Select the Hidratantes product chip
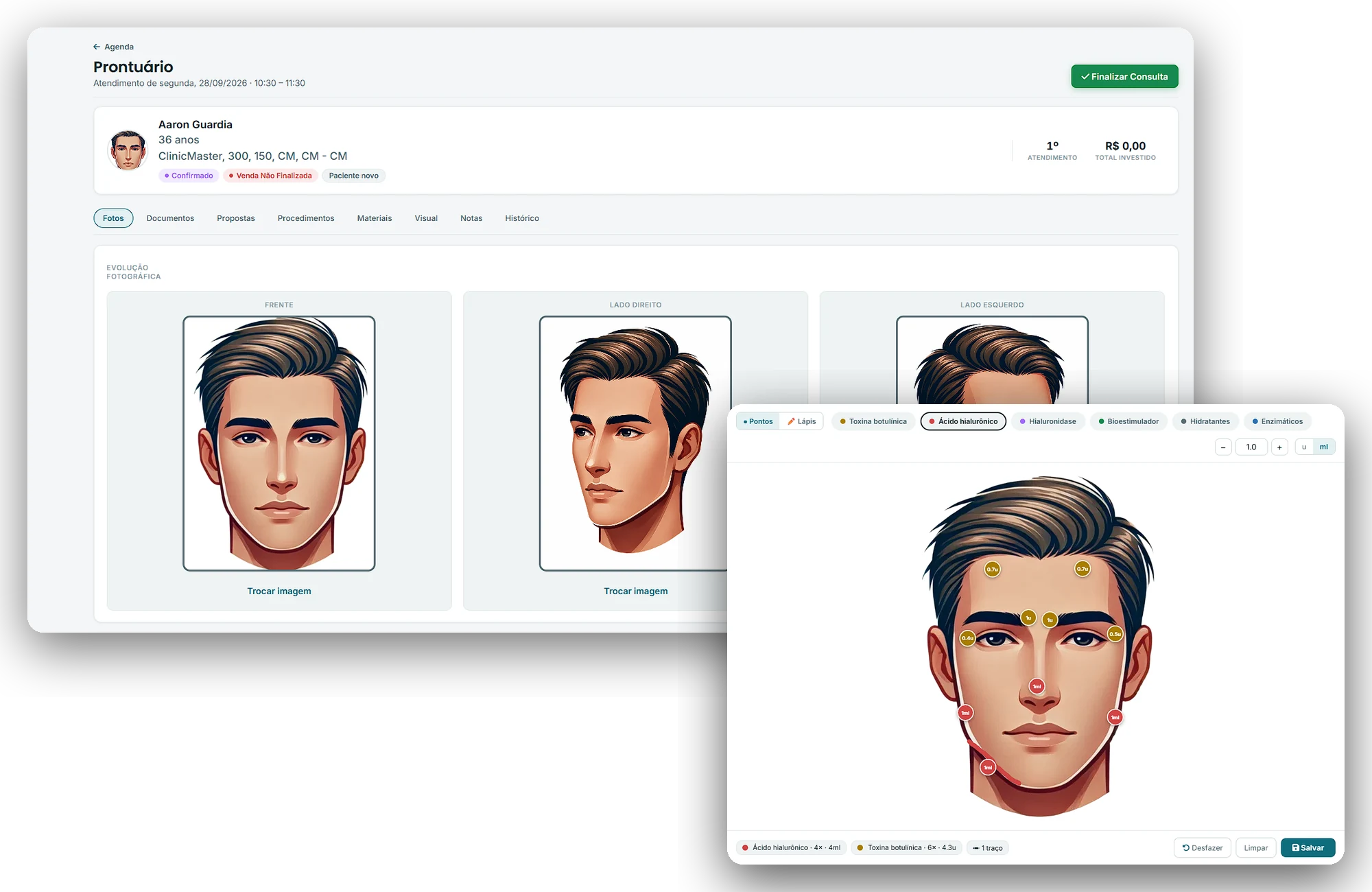This screenshot has height=892, width=1372. pos(1205,421)
